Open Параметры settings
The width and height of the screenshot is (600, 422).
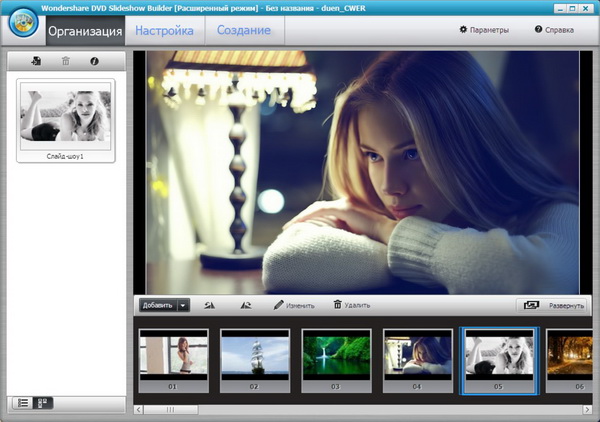click(484, 30)
